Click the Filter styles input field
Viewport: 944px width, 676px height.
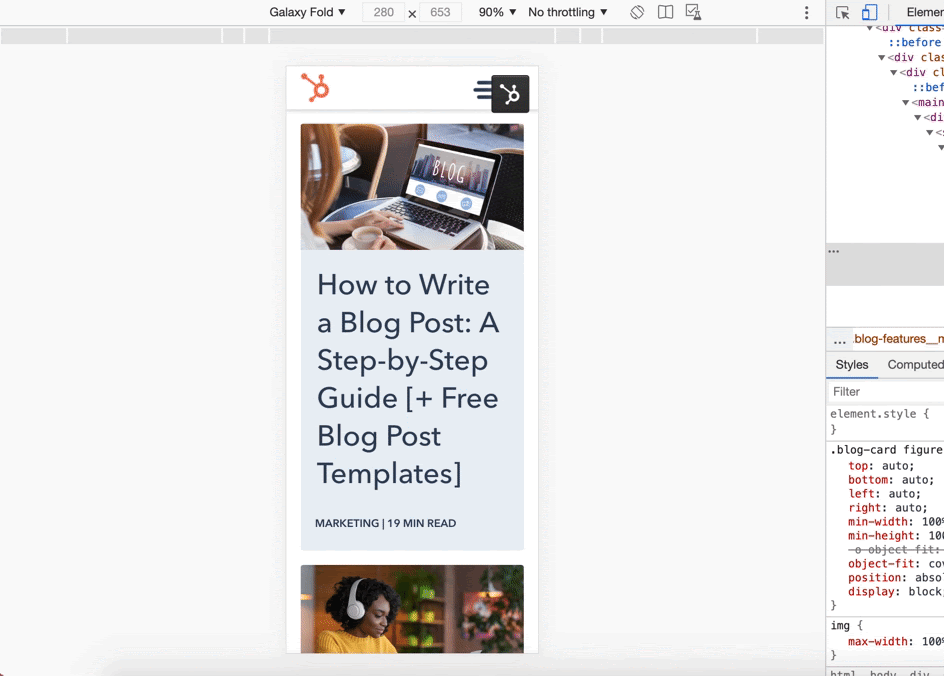[885, 392]
